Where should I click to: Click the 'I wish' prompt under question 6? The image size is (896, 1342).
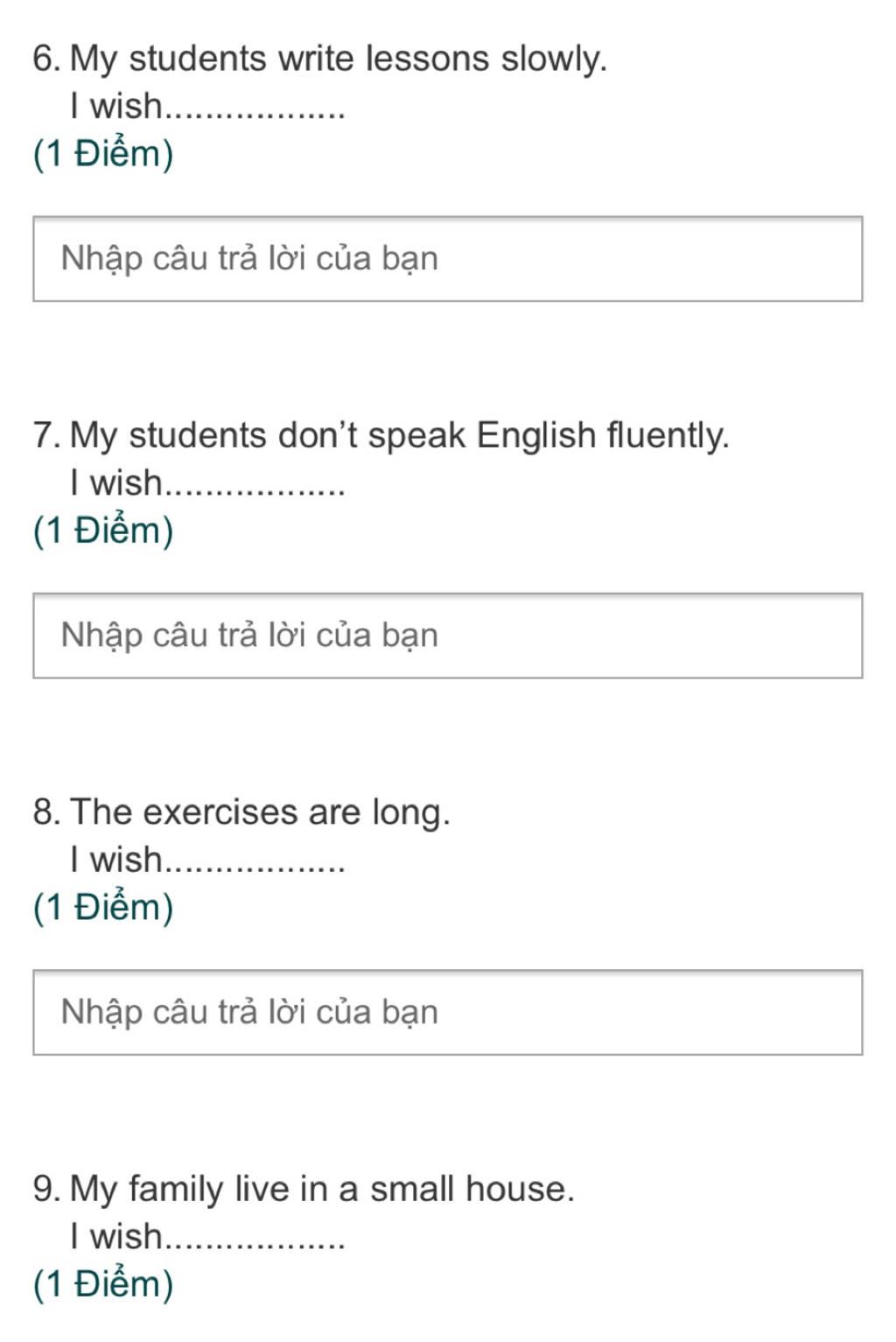click(x=116, y=106)
